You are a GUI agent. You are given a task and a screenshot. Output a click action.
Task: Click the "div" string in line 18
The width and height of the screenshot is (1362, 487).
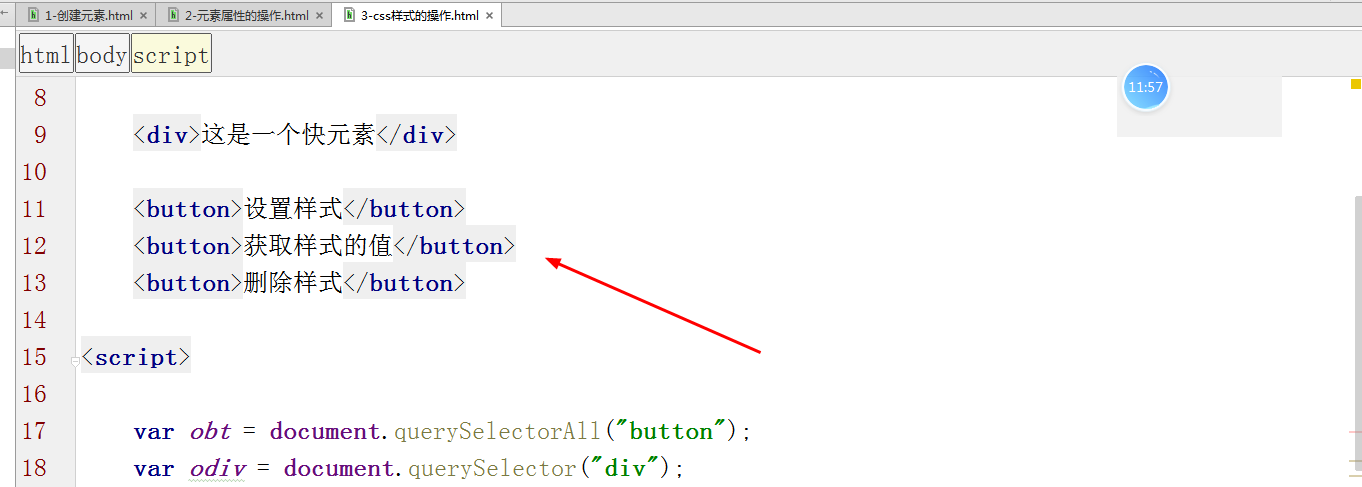point(625,468)
